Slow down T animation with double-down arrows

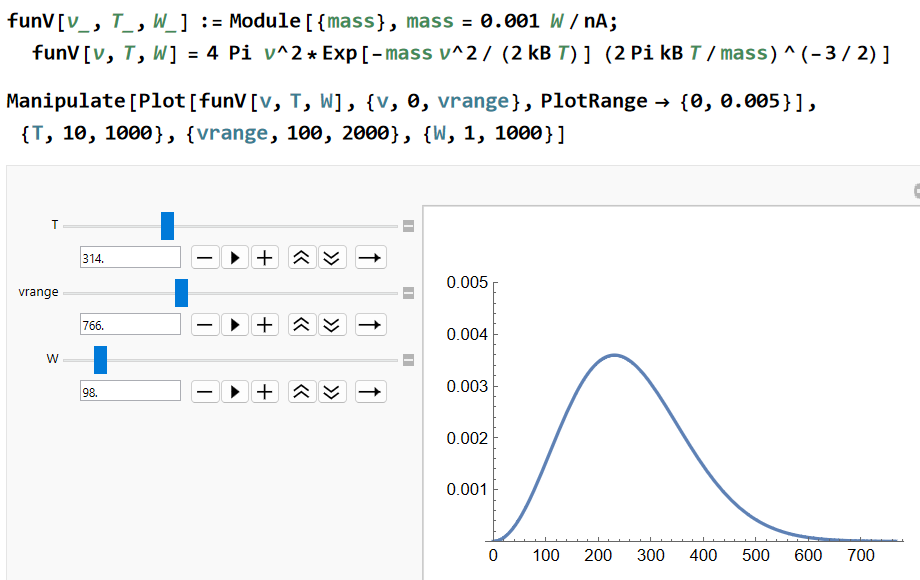click(332, 257)
